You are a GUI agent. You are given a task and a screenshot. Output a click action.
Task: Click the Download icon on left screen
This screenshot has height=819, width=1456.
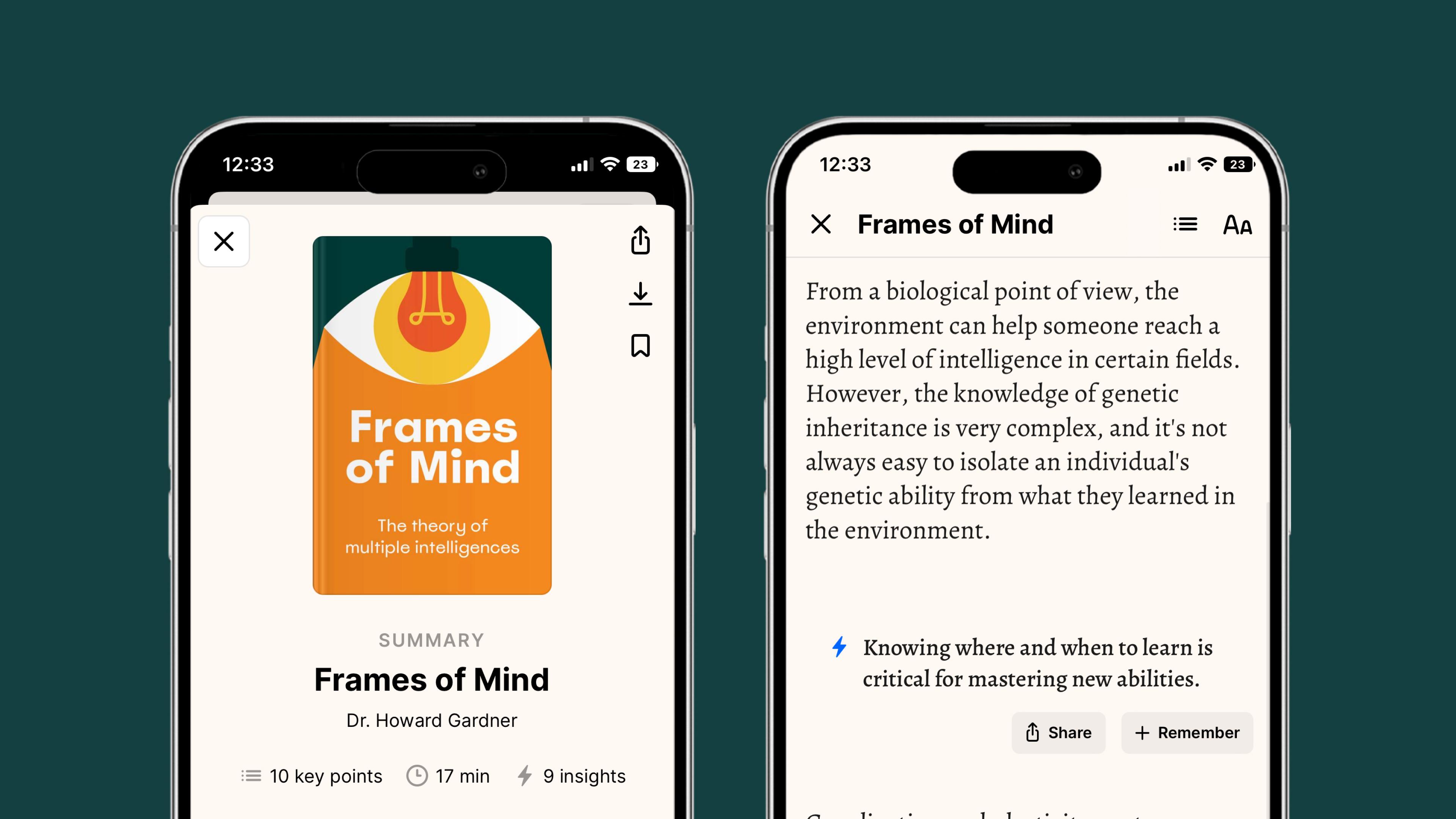coord(641,293)
